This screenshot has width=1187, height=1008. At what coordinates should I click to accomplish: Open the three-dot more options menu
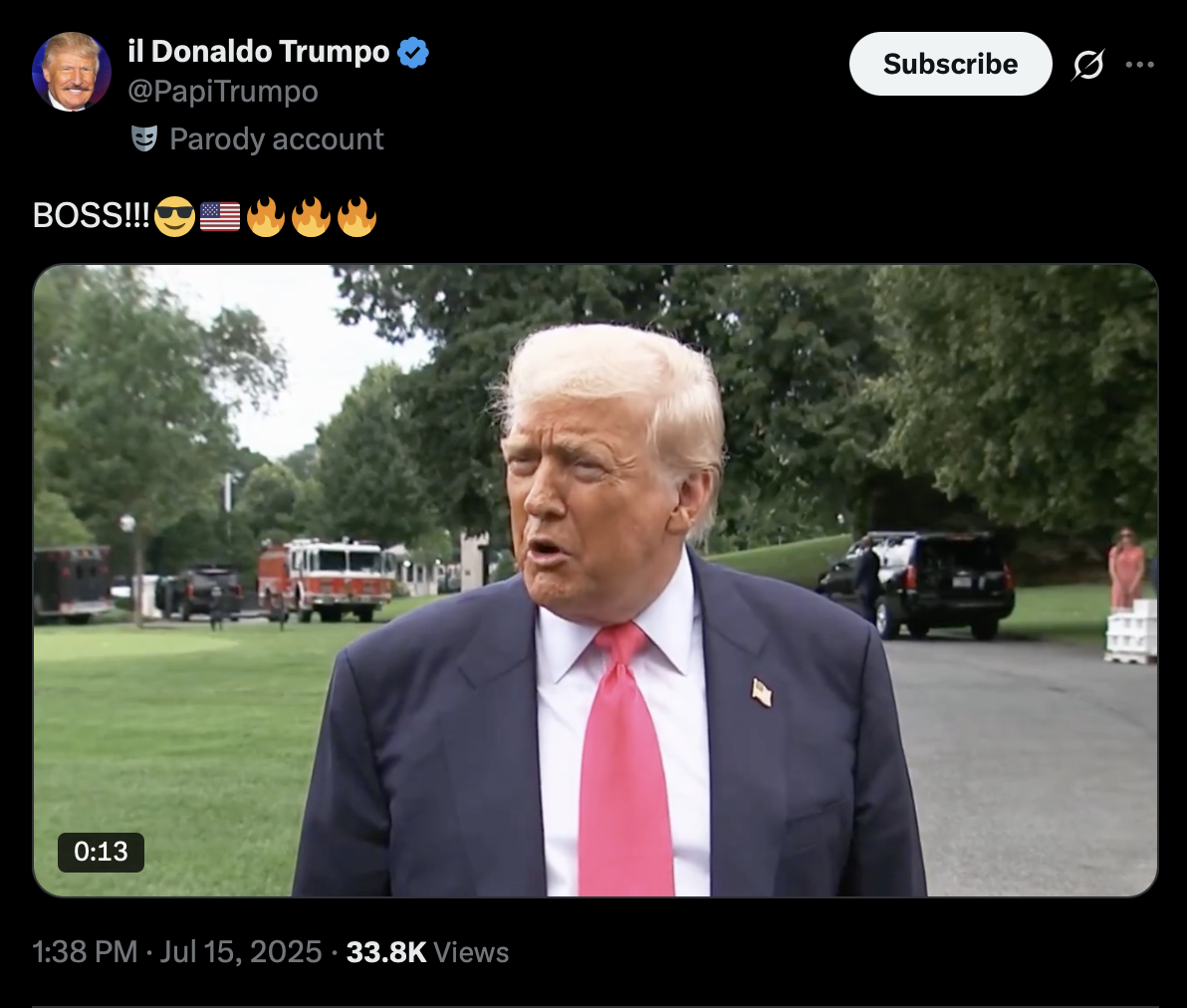(x=1139, y=65)
